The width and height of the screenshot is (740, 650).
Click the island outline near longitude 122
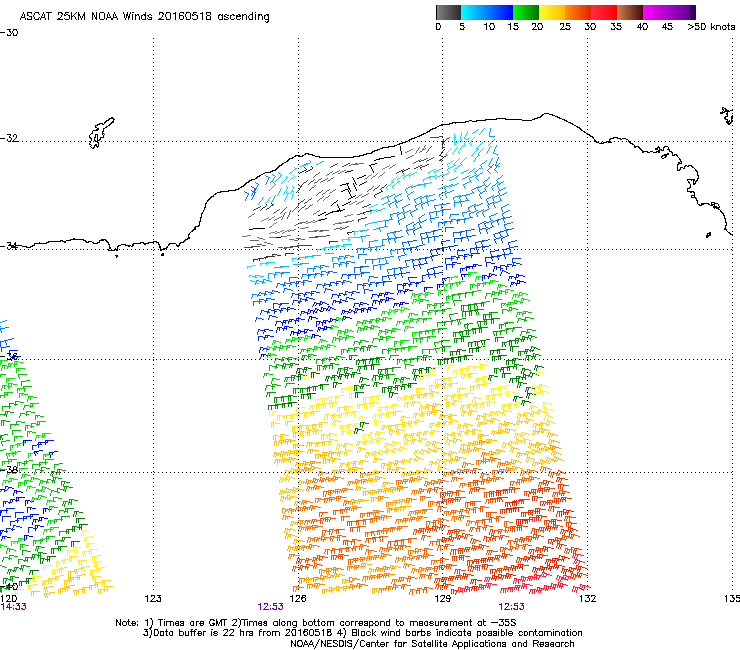tap(101, 133)
